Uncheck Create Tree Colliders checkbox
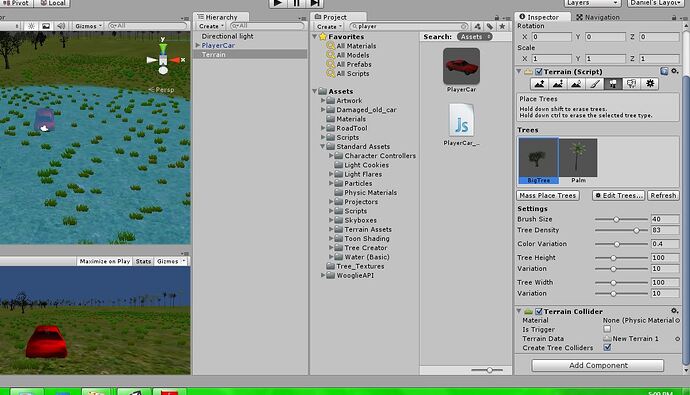Screen dimensions: 690x395 (607, 347)
